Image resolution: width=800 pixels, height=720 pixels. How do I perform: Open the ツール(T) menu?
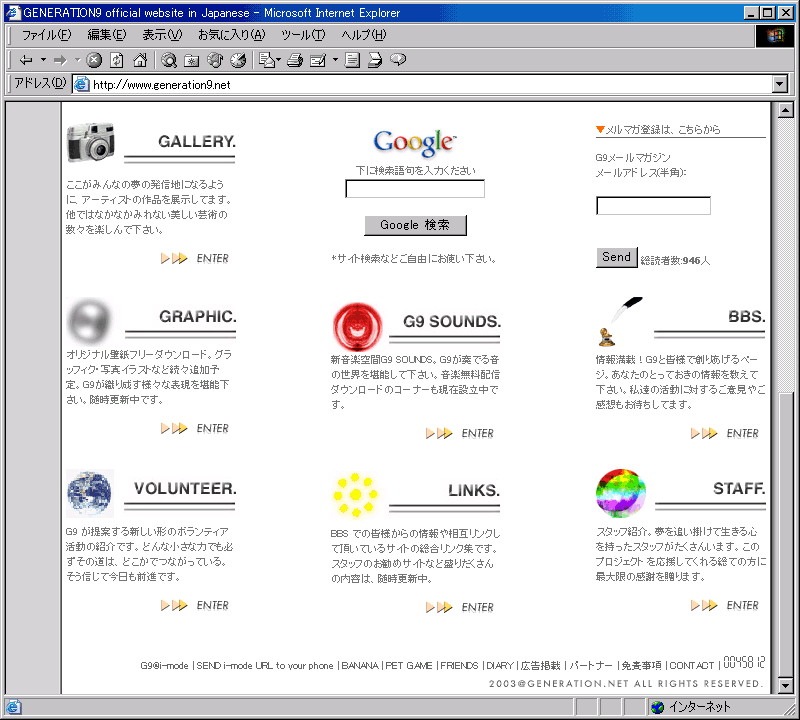tap(303, 35)
